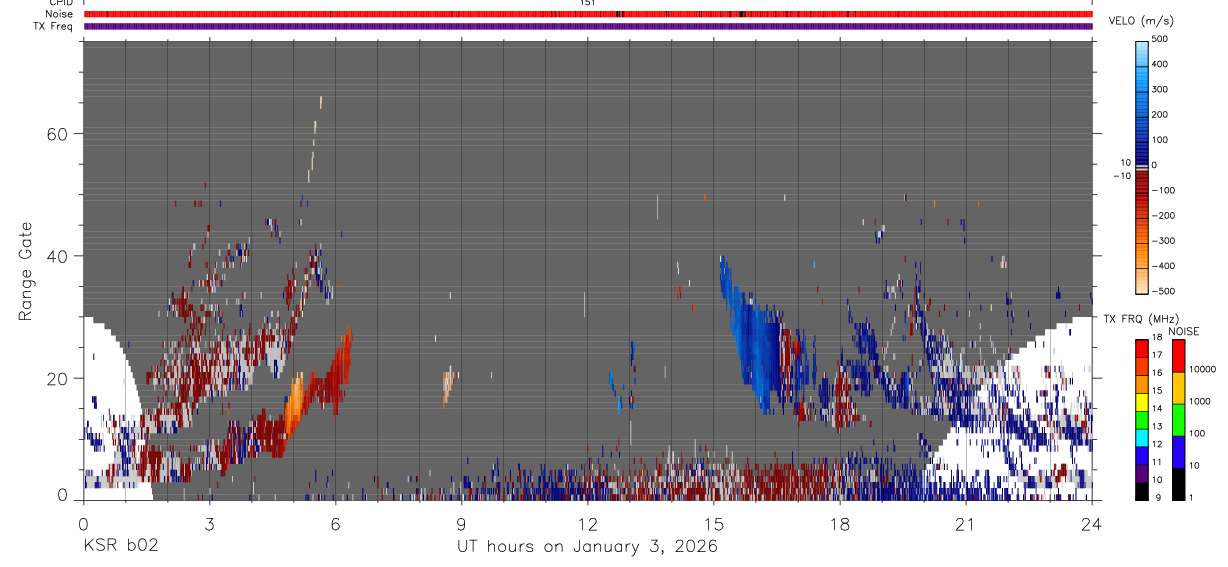Click the 3 tick on UT hours axis
The image size is (1228, 567).
[209, 524]
